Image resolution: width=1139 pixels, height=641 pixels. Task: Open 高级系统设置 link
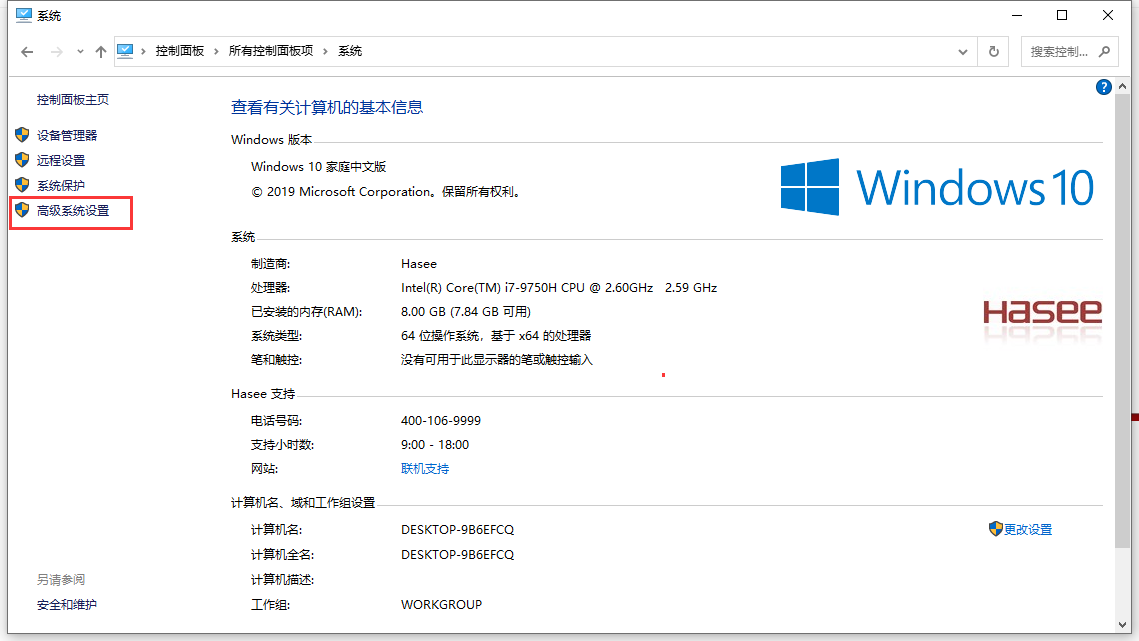(x=73, y=211)
